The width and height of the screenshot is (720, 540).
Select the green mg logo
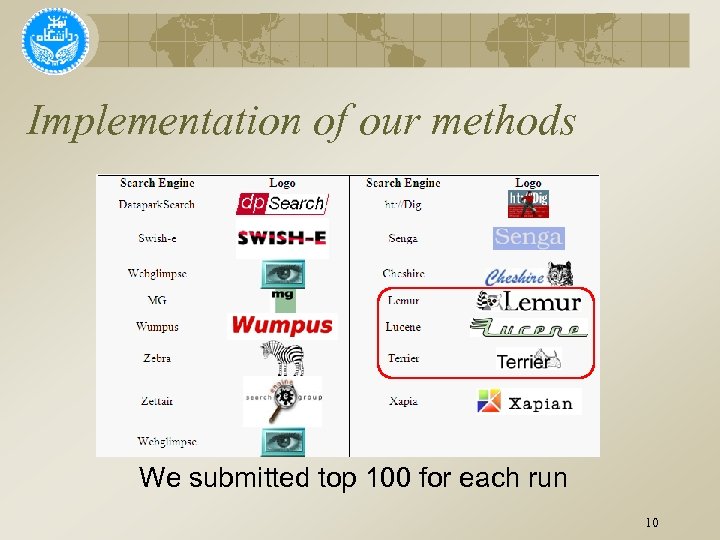click(x=284, y=301)
